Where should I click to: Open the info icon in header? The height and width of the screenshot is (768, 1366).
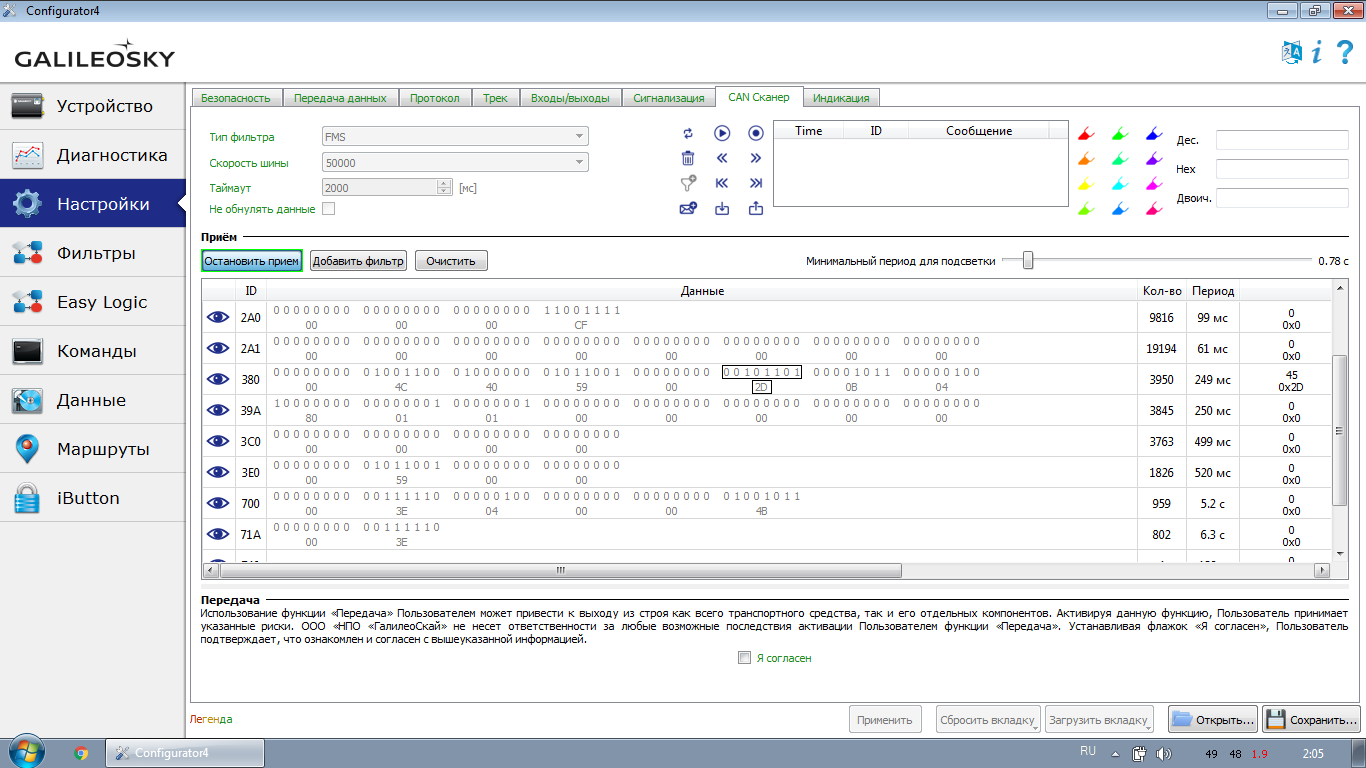(1317, 53)
